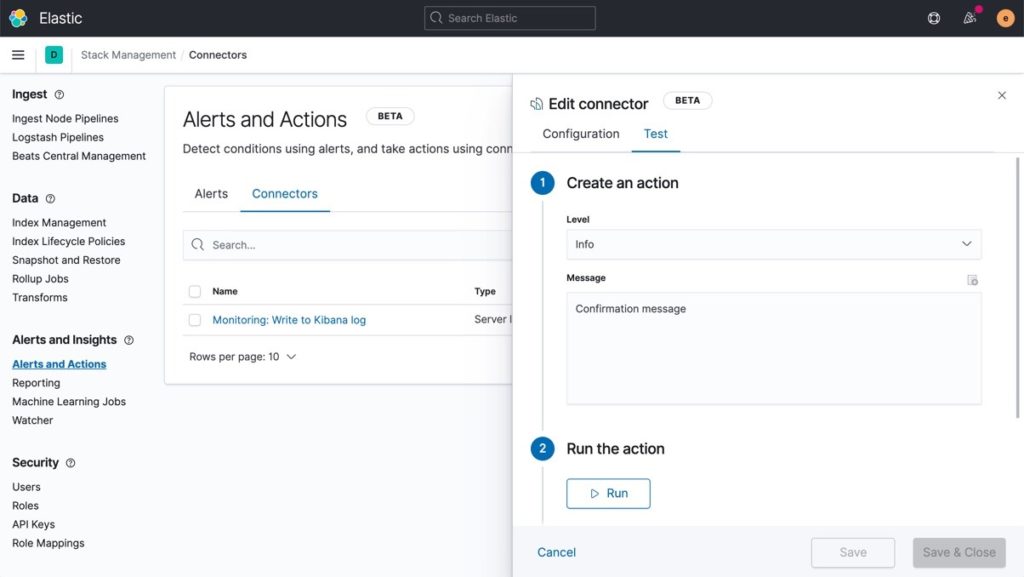Select the Monitoring: Write to Kibana log checkbox
This screenshot has width=1024, height=577.
coord(195,320)
